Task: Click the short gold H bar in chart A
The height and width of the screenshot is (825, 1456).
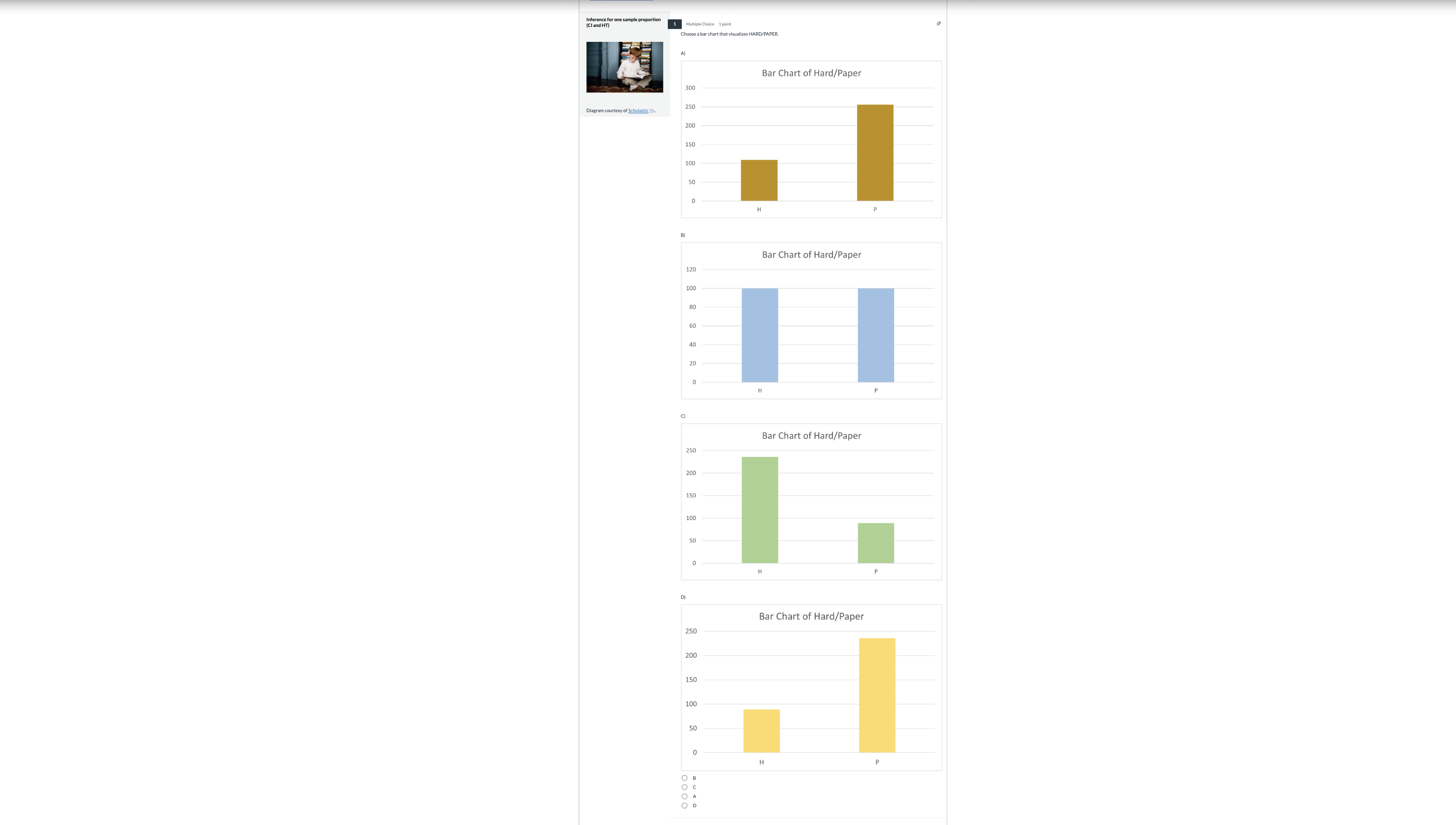Action: click(x=759, y=180)
